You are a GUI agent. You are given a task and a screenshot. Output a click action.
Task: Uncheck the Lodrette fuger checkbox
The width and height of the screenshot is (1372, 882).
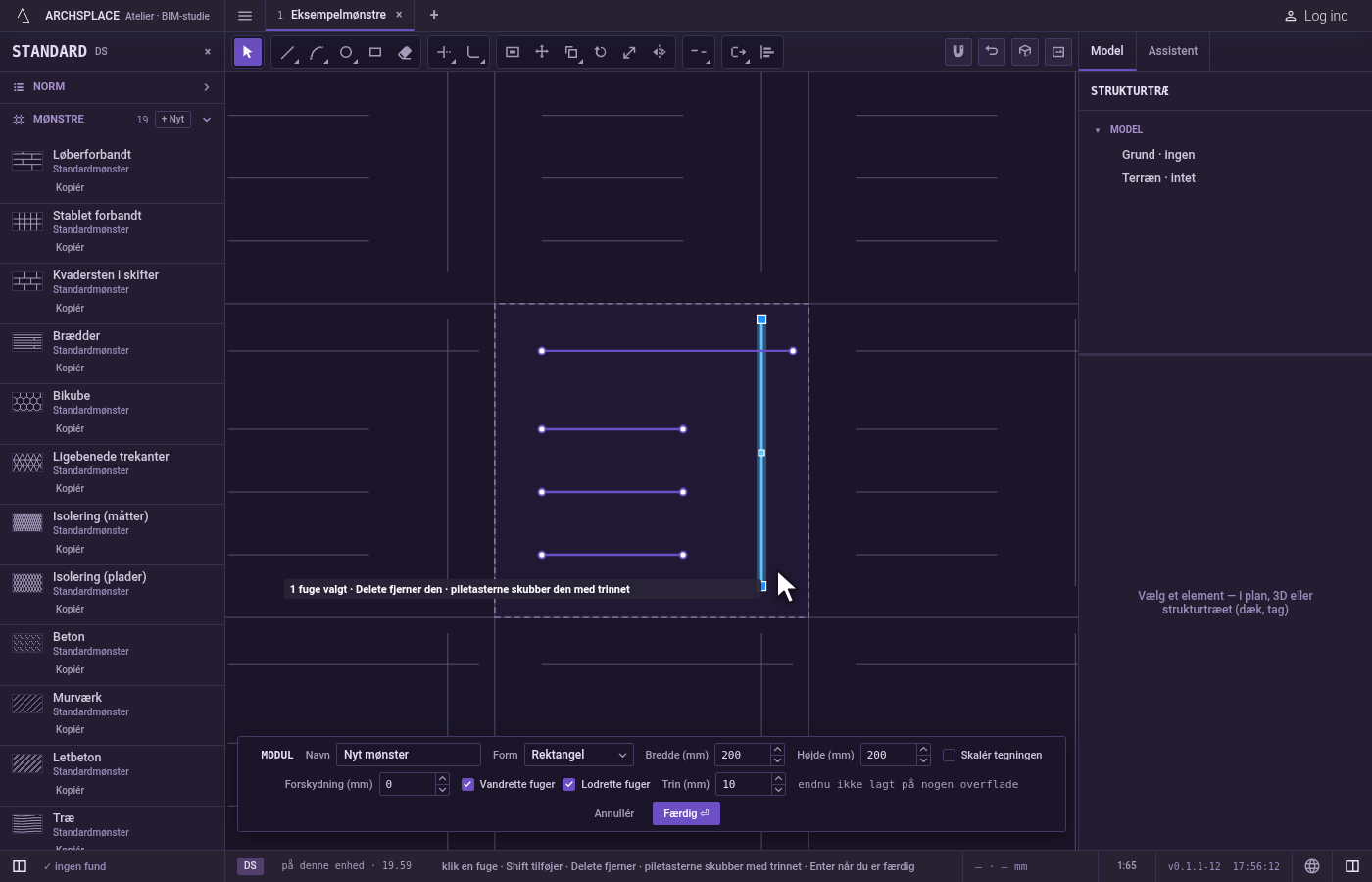tap(568, 784)
